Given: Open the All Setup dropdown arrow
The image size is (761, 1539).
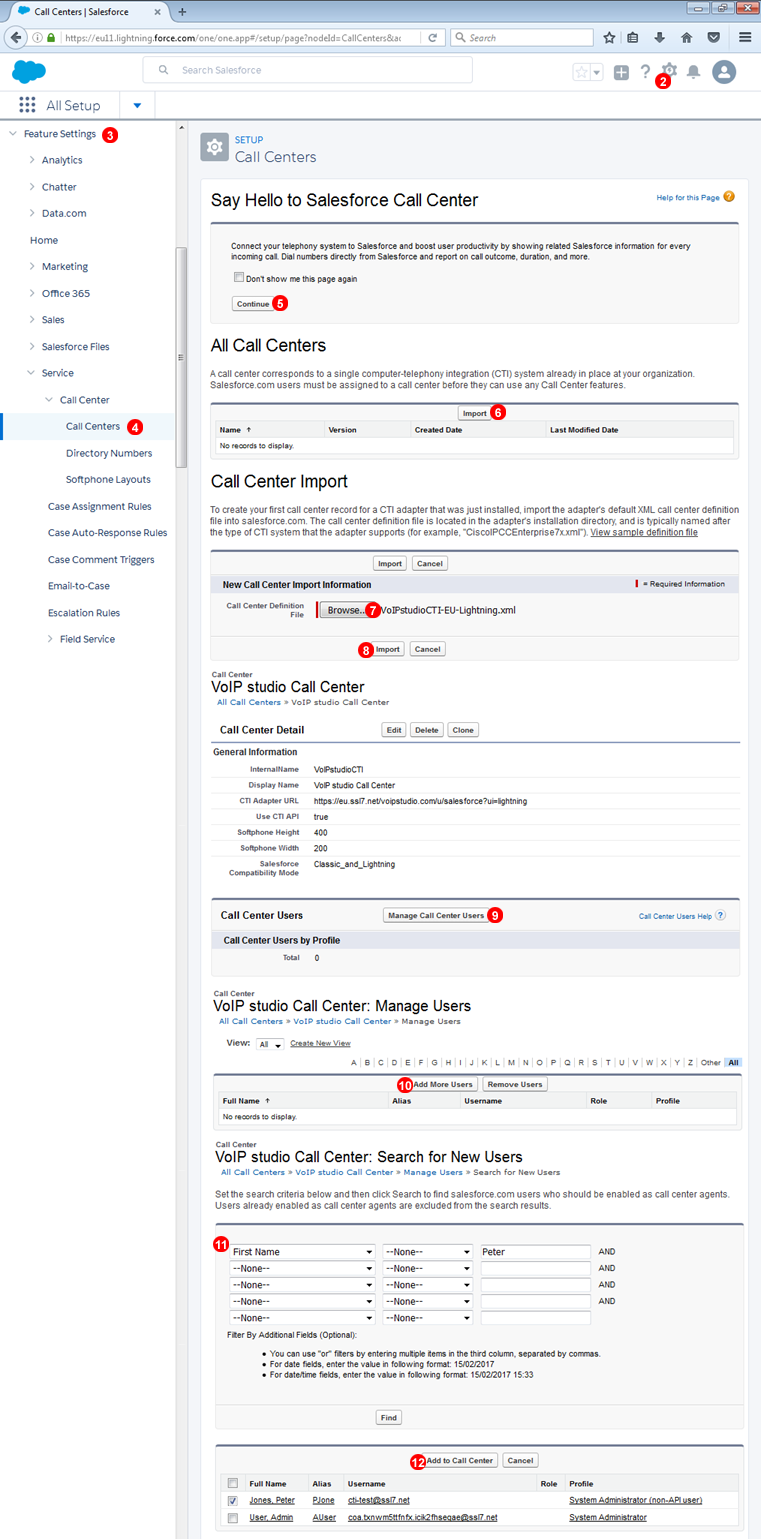Looking at the screenshot, I should (x=137, y=105).
